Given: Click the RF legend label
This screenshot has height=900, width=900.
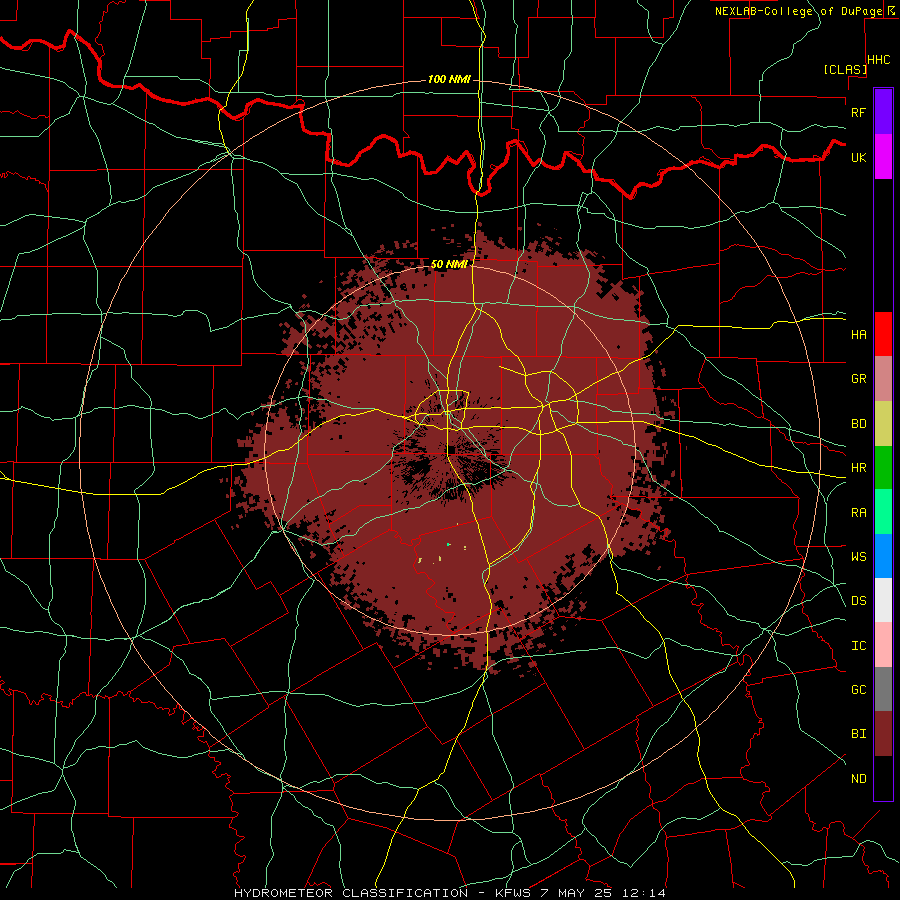Looking at the screenshot, I should 858,112.
